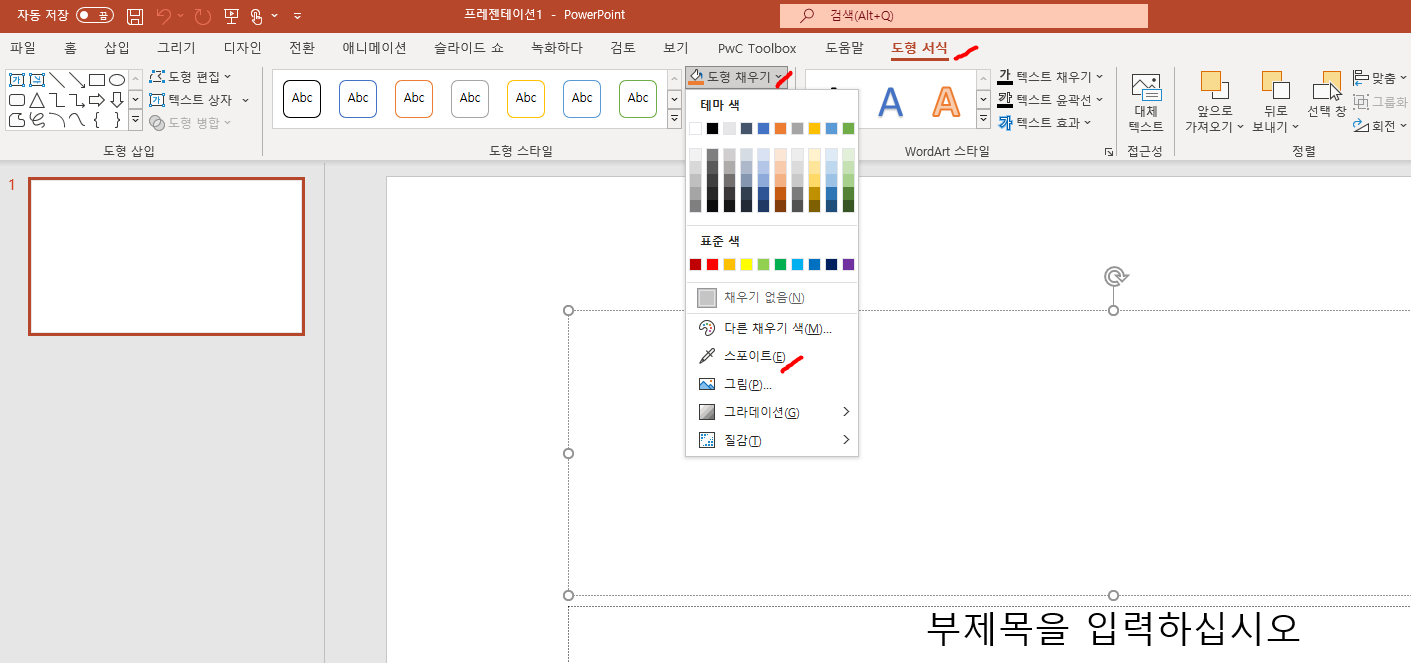
Task: Select the diagonal line shape
Action: [x=57, y=80]
